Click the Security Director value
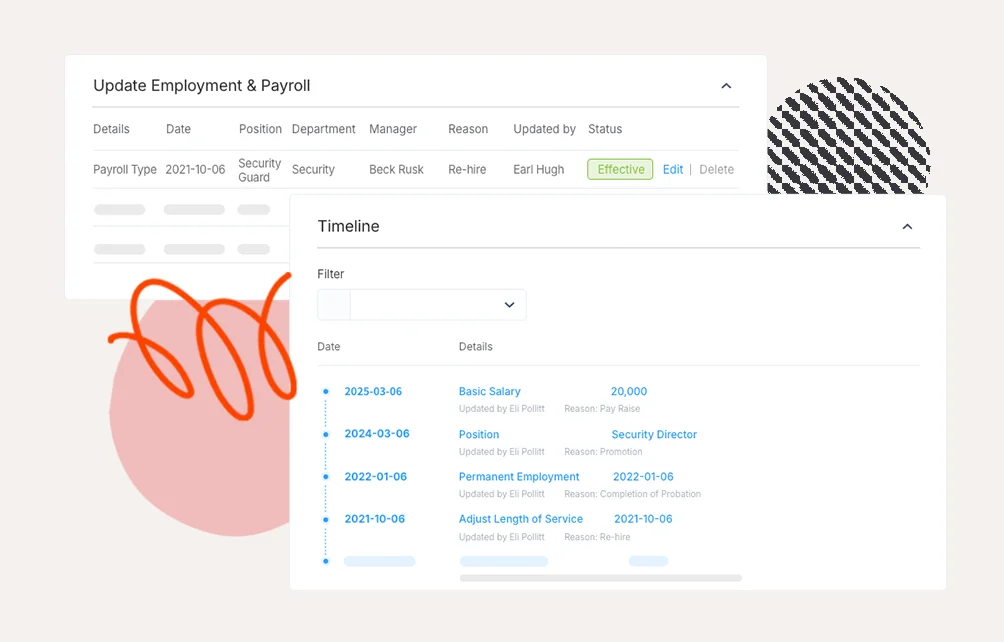 [654, 435]
